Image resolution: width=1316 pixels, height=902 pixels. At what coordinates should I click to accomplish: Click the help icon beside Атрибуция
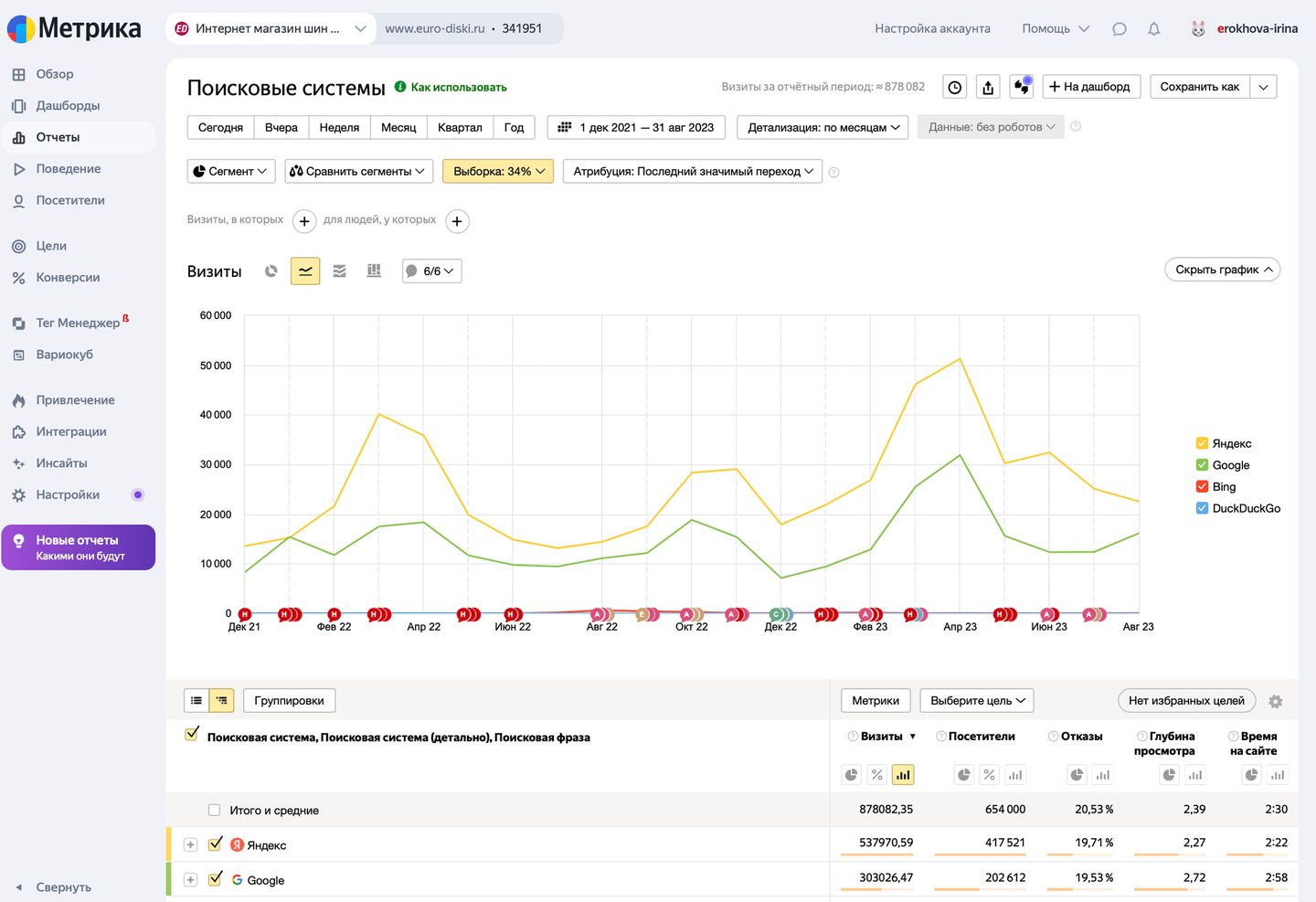click(833, 172)
